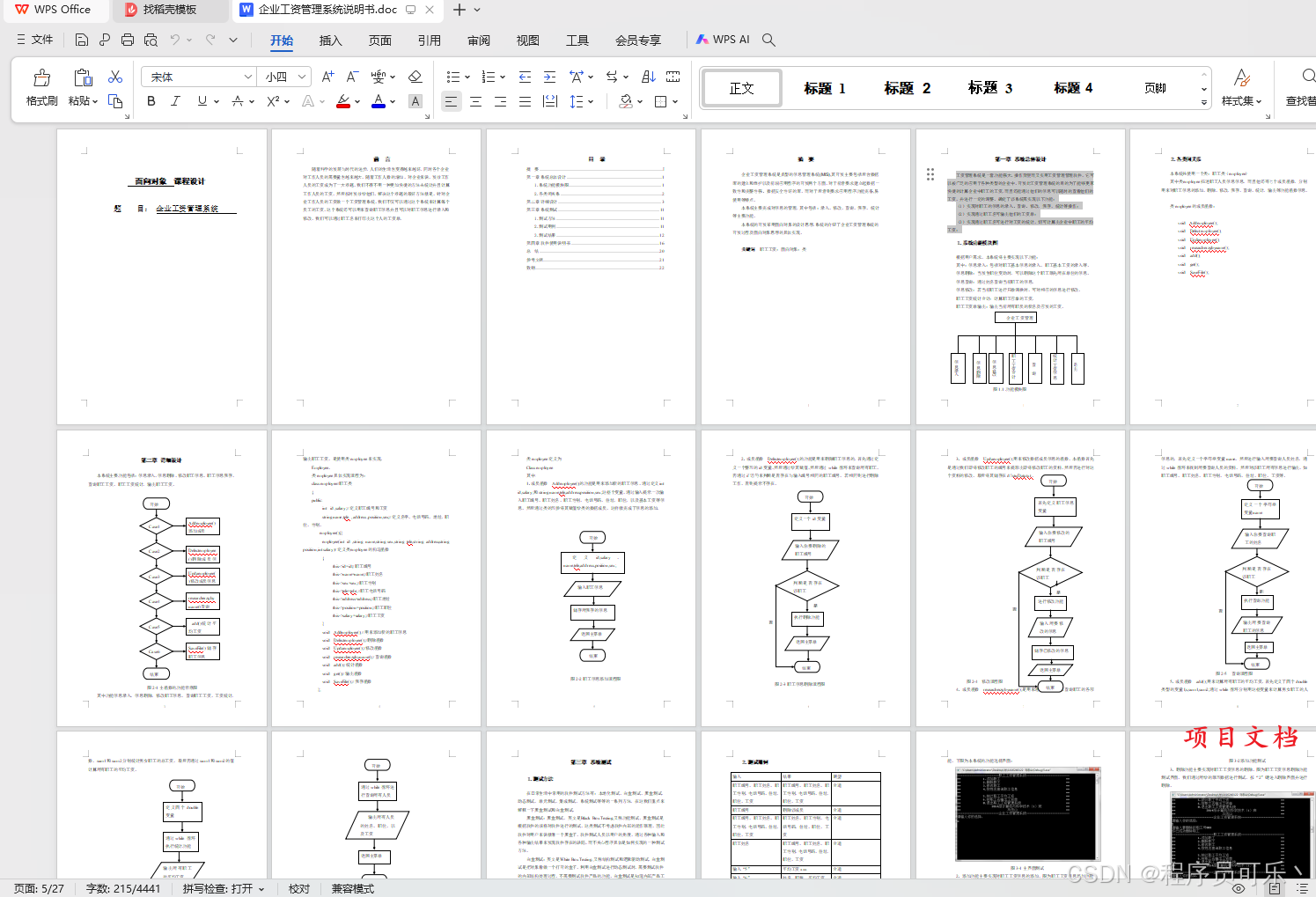Click 校对 (Proofread) in status bar
This screenshot has width=1316, height=897.
[x=298, y=888]
